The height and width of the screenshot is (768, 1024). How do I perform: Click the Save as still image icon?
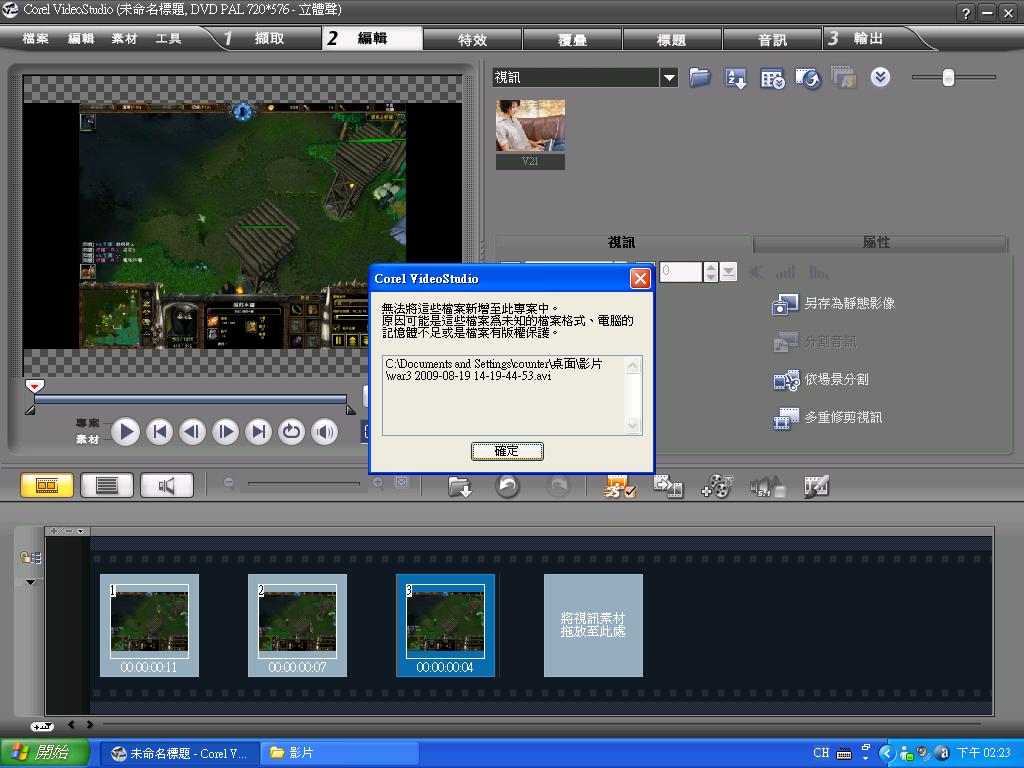point(786,304)
